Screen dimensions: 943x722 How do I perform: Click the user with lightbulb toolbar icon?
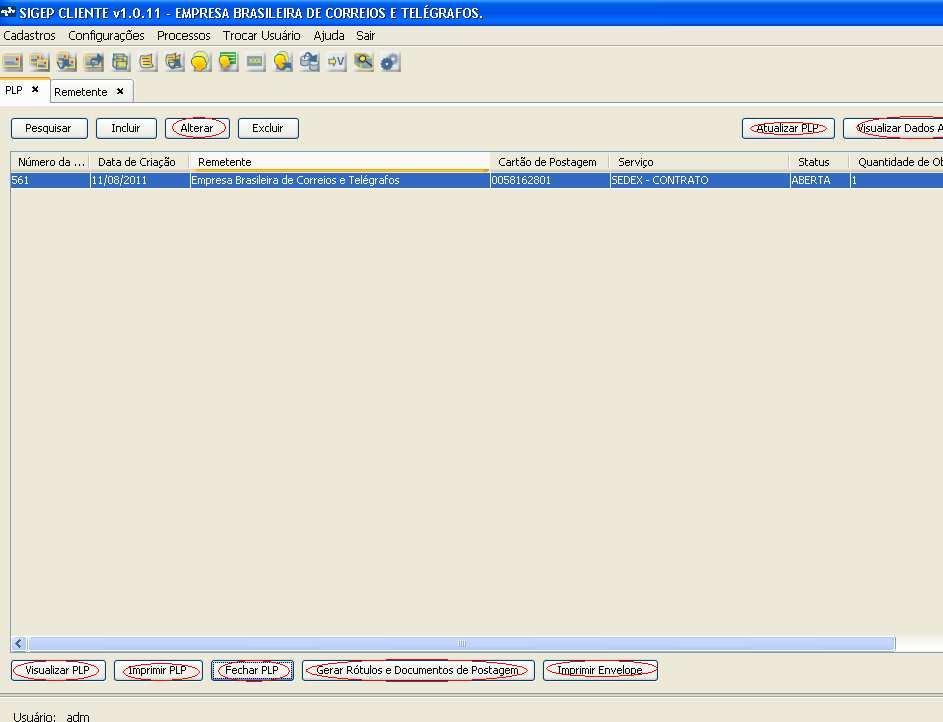pyautogui.click(x=282, y=61)
